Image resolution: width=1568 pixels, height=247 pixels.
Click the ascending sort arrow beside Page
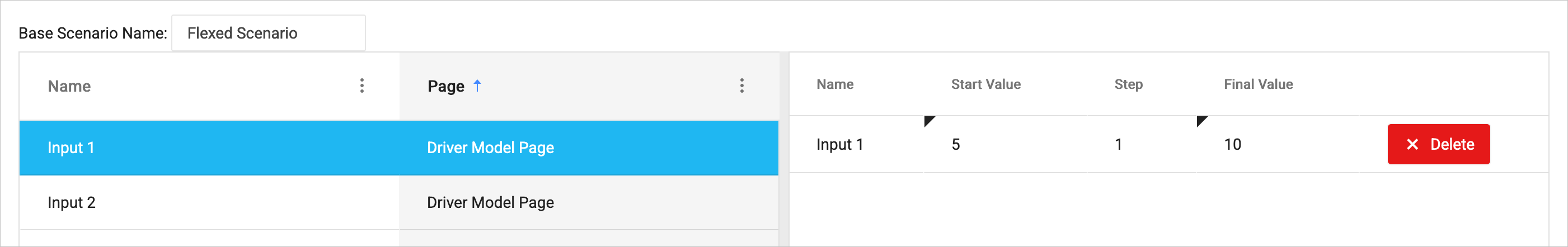[x=478, y=86]
